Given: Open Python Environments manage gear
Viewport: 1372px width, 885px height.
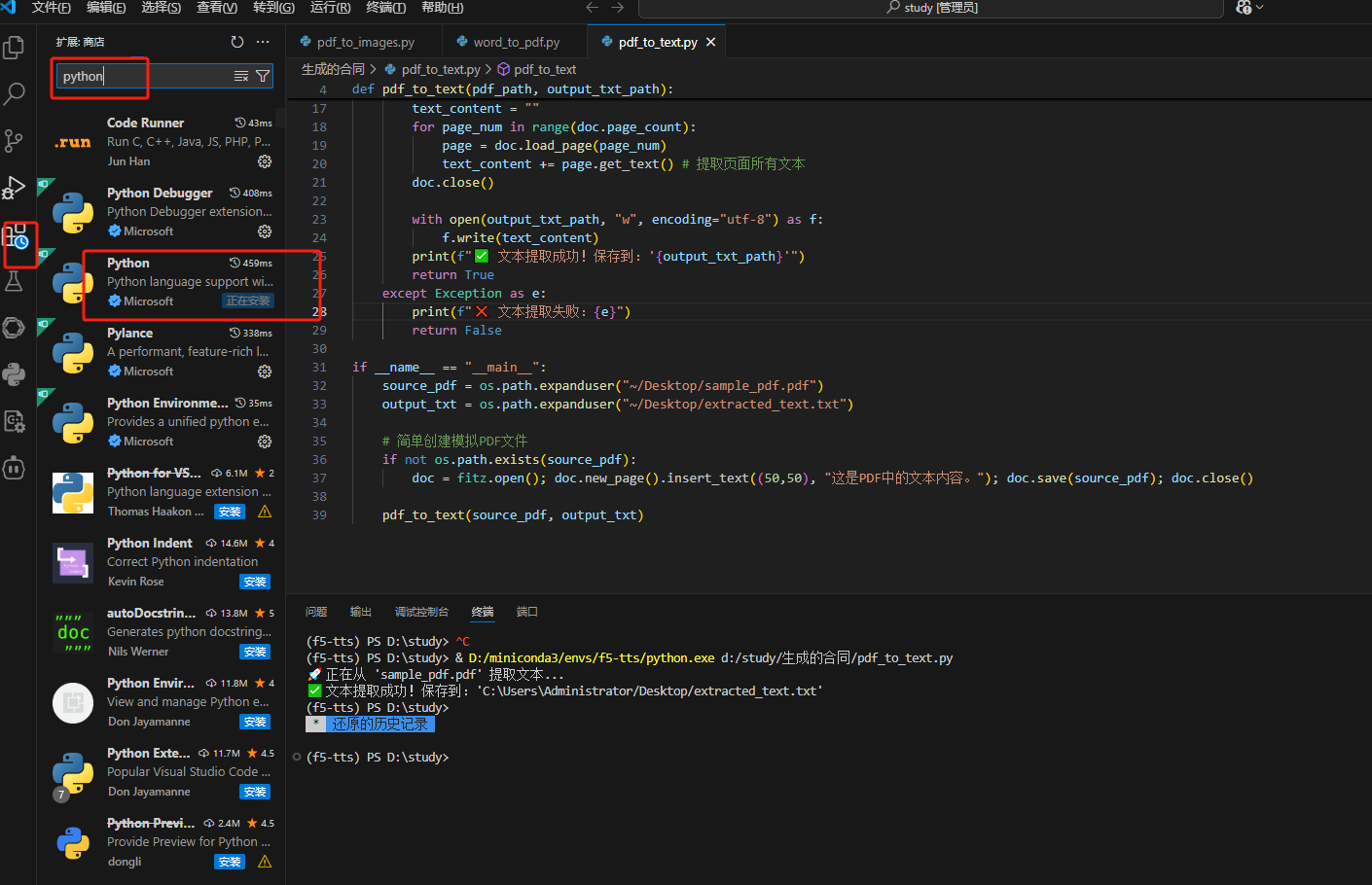Looking at the screenshot, I should 265,442.
